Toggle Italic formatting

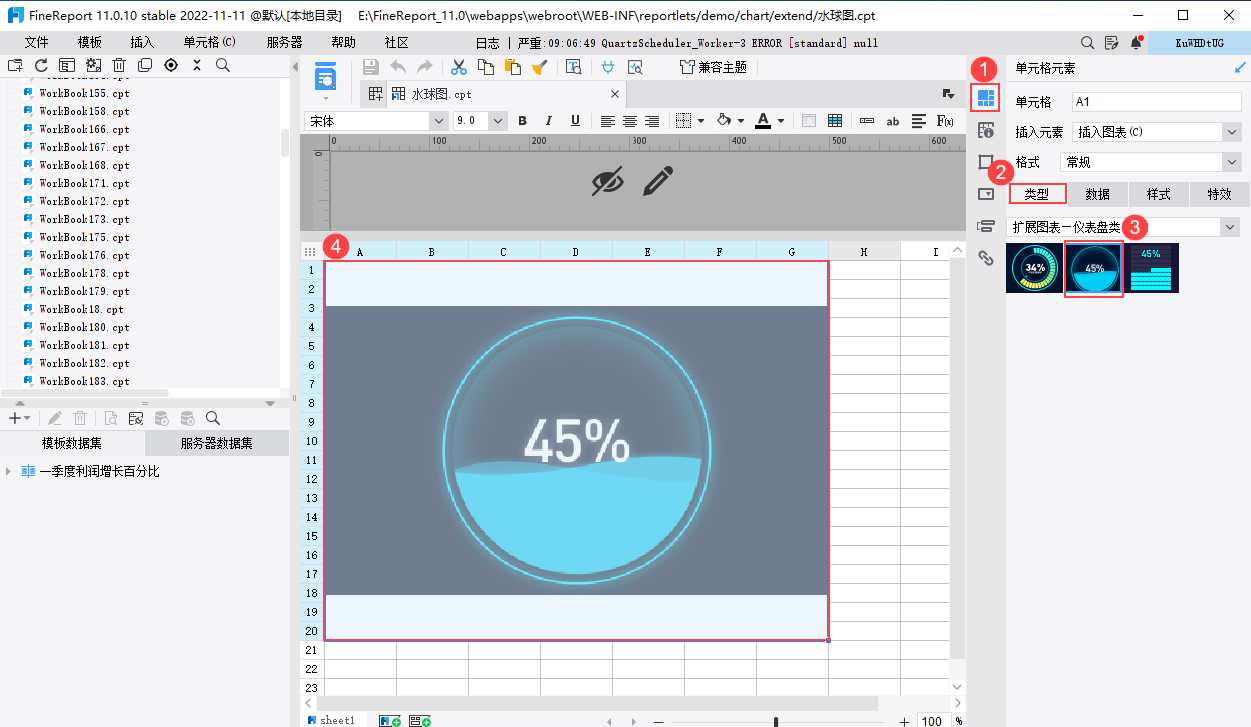point(548,121)
